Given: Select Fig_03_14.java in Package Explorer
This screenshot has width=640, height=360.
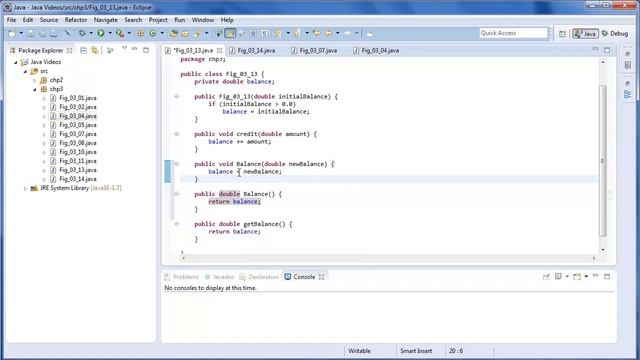Looking at the screenshot, I should click(x=78, y=179).
